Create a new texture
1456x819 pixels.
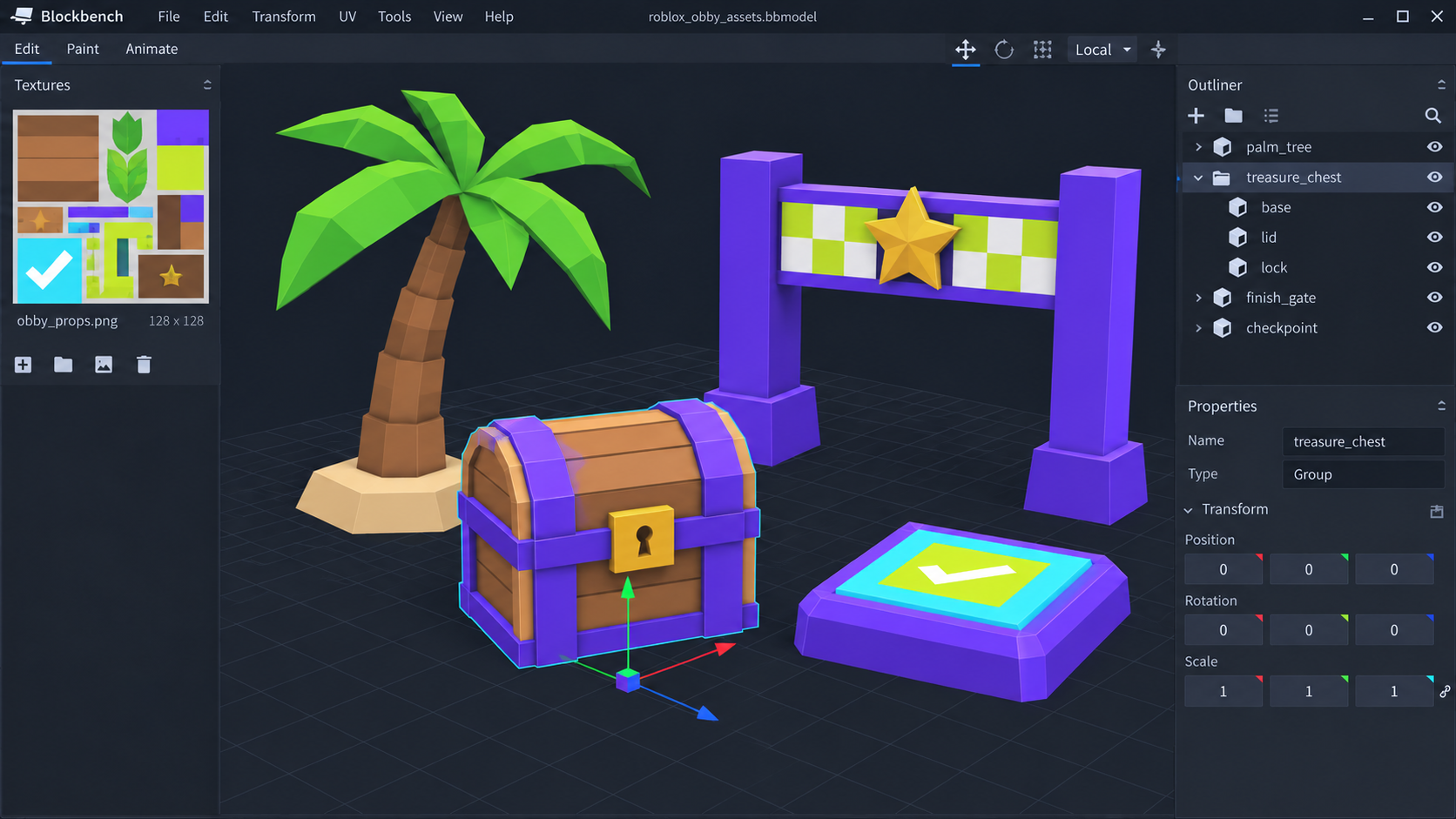point(23,365)
